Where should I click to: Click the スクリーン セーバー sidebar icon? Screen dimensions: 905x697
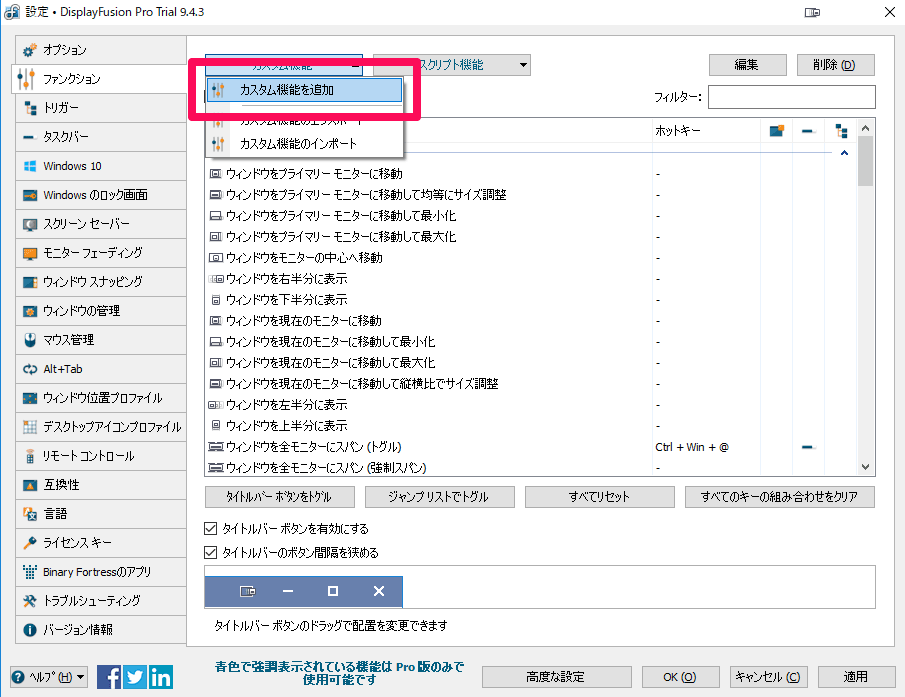[30, 224]
